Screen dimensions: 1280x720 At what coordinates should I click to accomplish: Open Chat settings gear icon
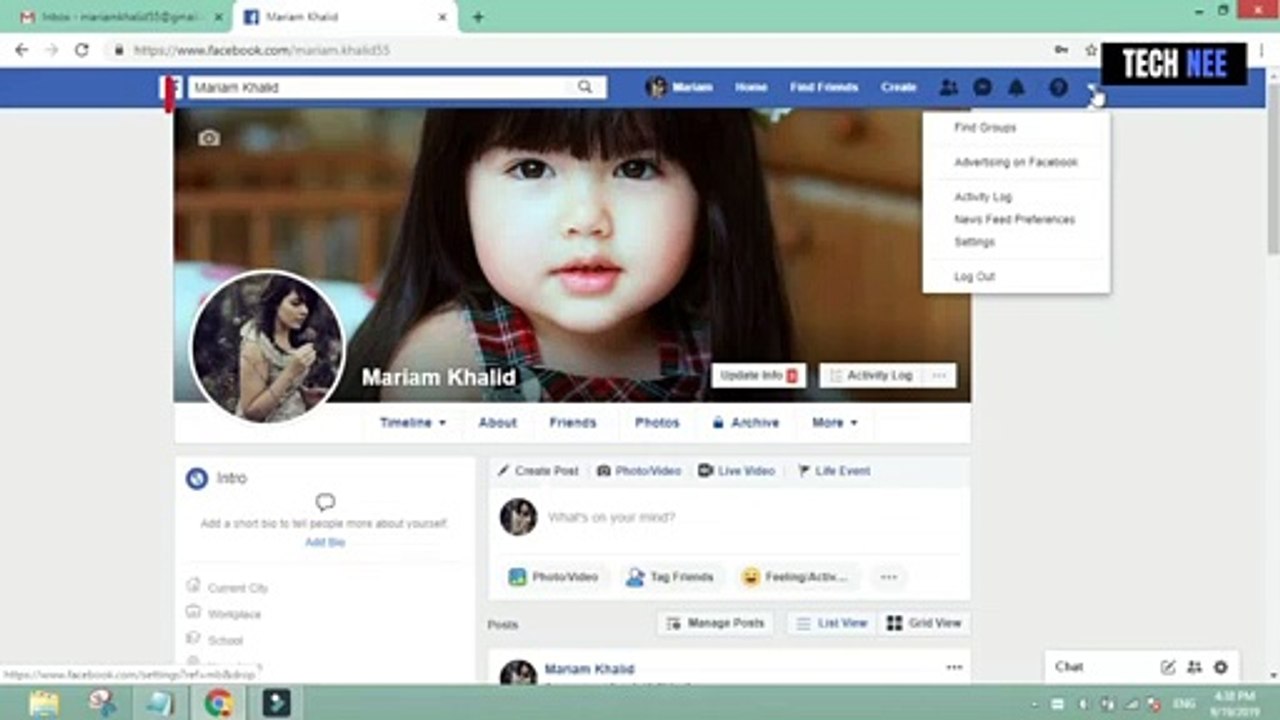1220,667
